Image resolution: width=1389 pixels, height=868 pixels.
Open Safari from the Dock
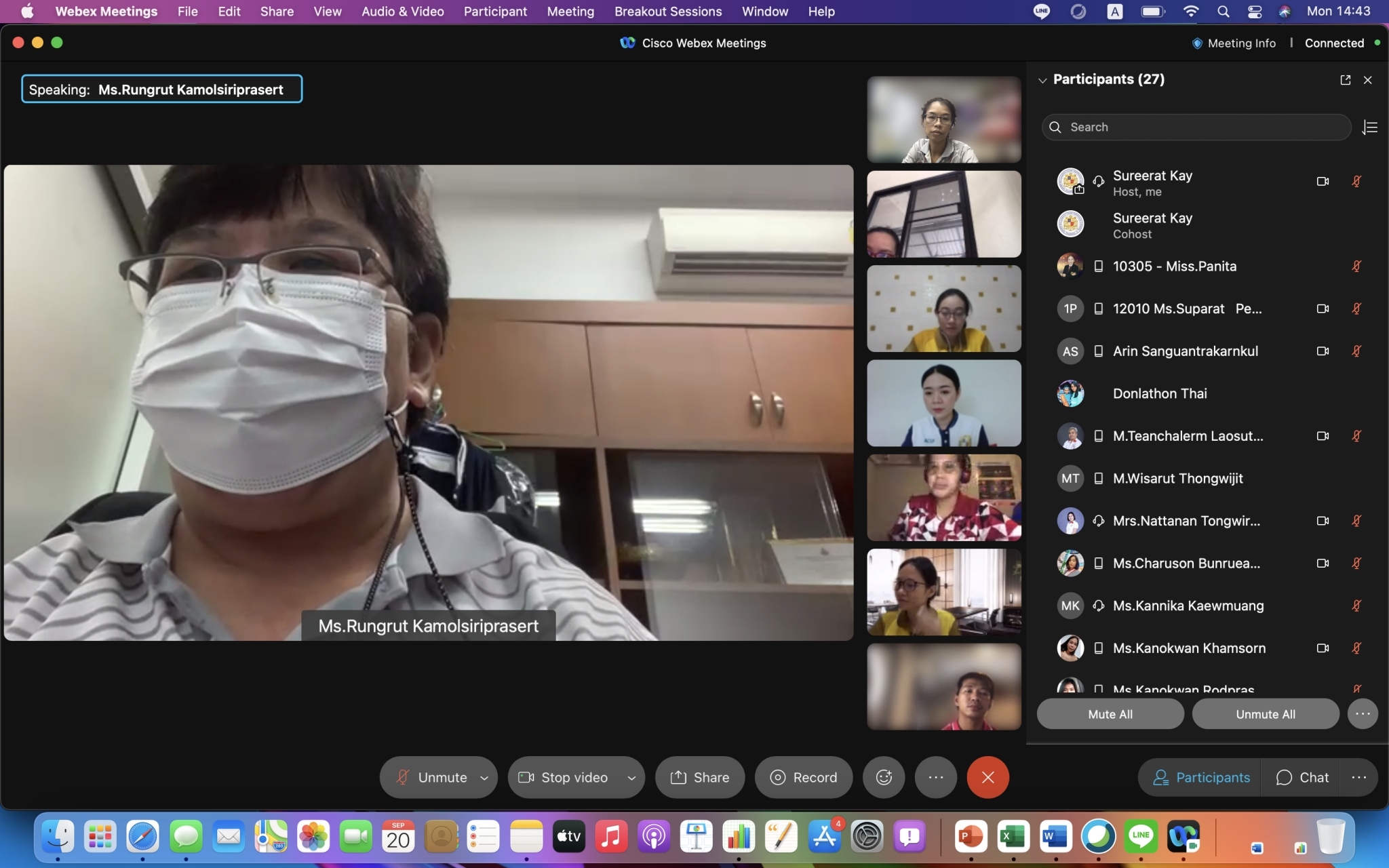[x=142, y=837]
